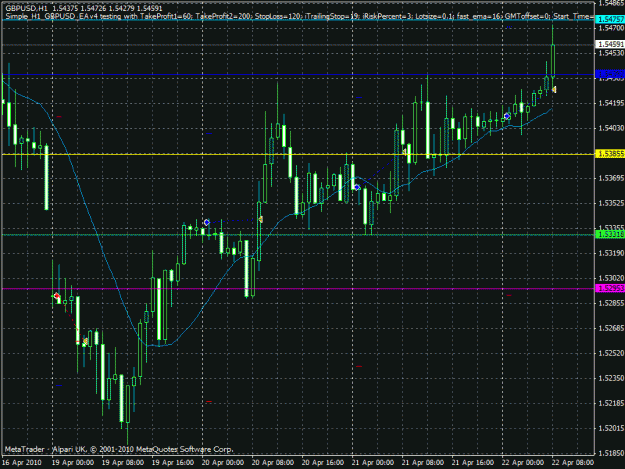Click the blue buy marker near 20 Apr 00:00
This screenshot has width=625, height=469.
(206, 222)
